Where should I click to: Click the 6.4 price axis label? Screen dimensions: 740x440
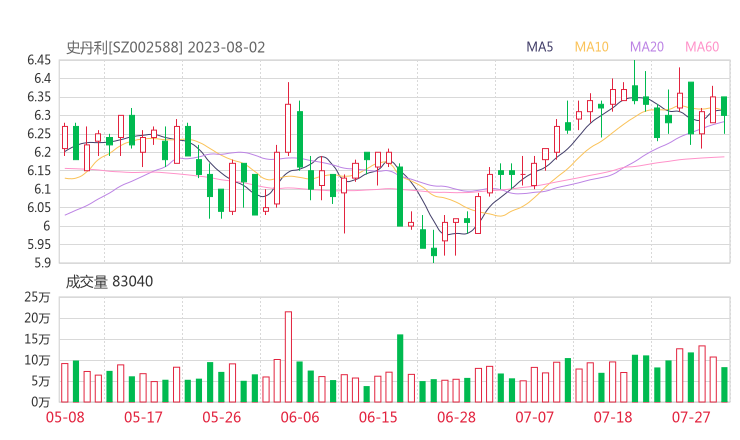(x=42, y=78)
